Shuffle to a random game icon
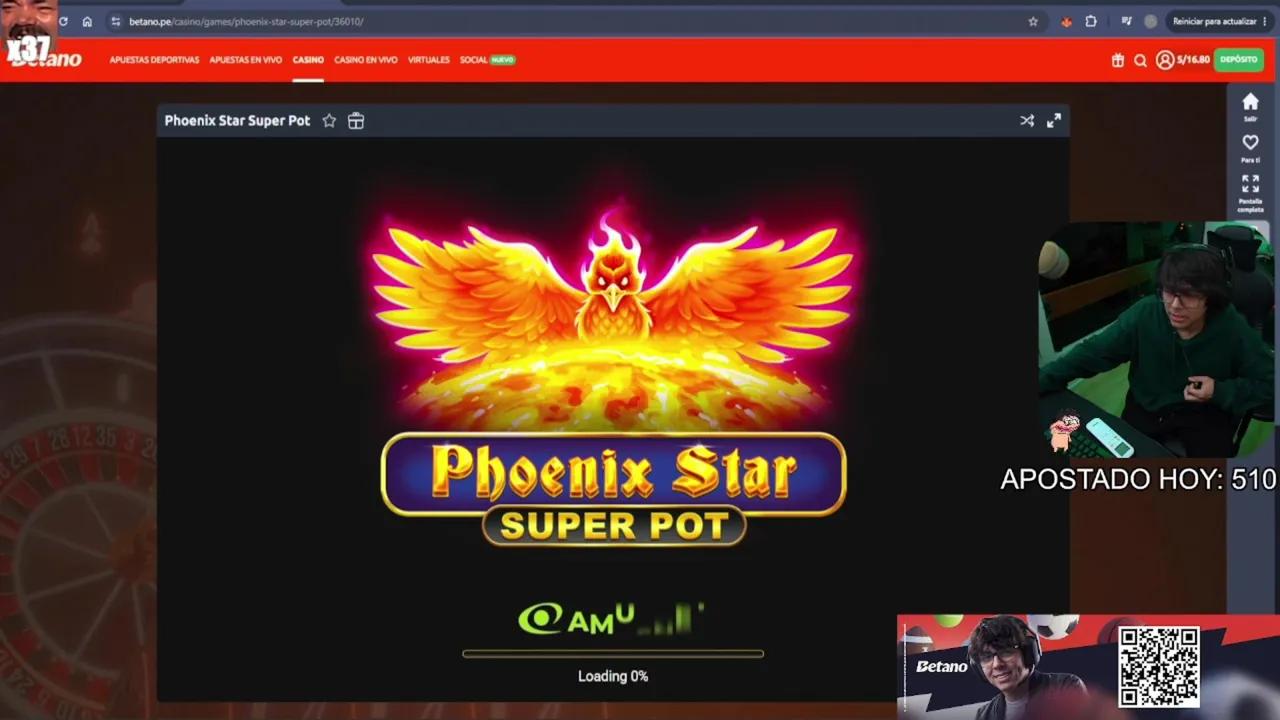The width and height of the screenshot is (1280, 720). (1027, 121)
